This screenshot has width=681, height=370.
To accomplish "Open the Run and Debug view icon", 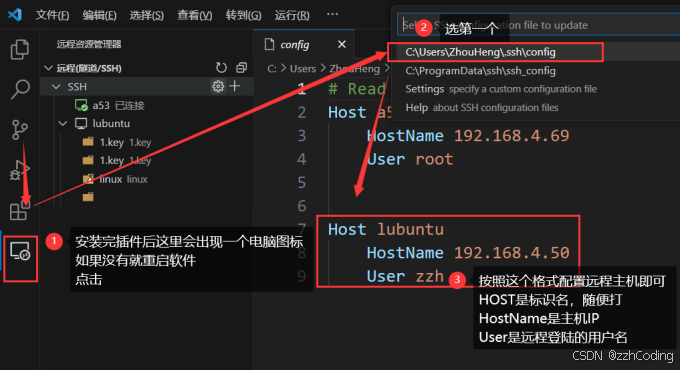I will coord(20,170).
